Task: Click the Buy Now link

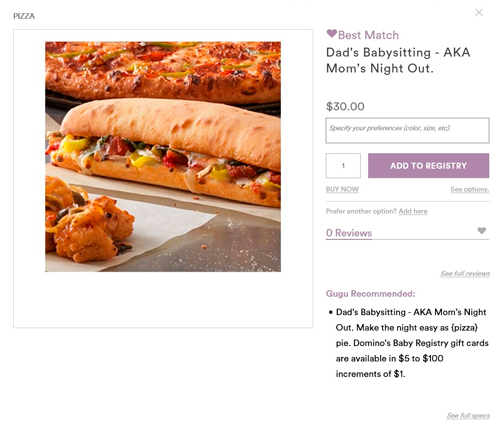Action: click(342, 189)
